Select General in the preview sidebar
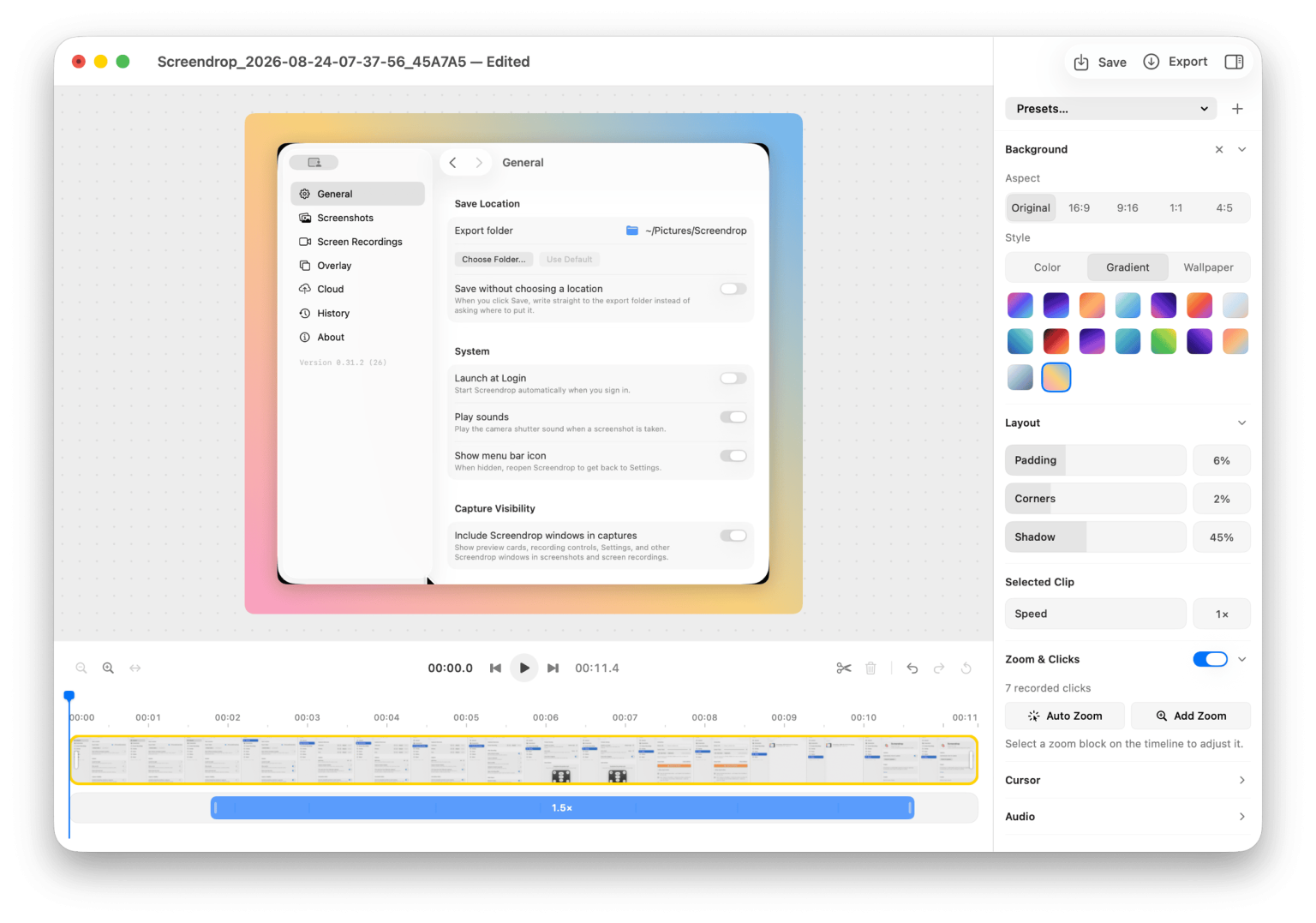The width and height of the screenshot is (1316, 923). (x=357, y=194)
